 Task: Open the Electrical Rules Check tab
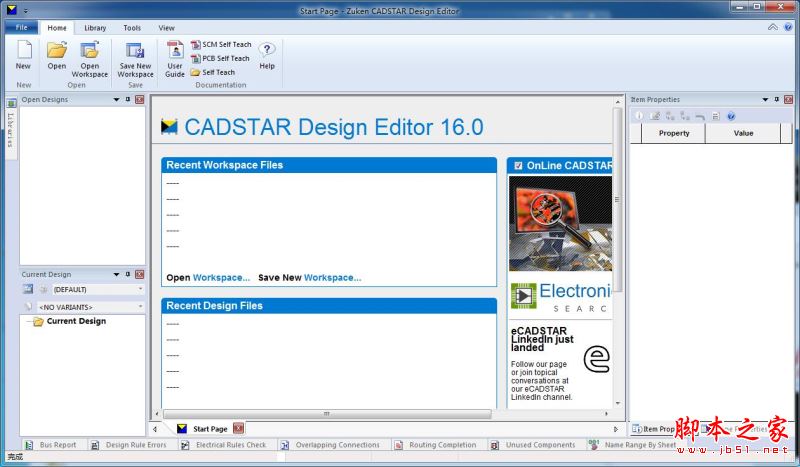224,445
